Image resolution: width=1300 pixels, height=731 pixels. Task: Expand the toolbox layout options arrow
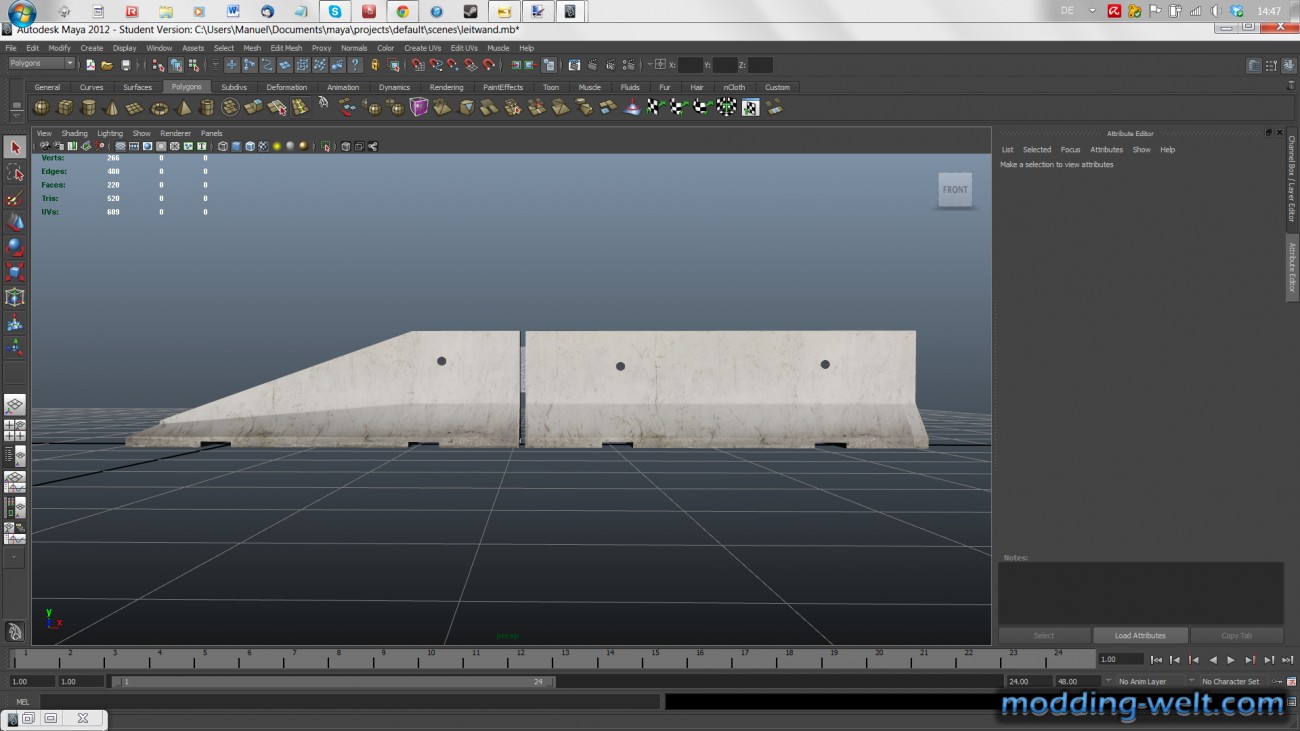click(15, 558)
